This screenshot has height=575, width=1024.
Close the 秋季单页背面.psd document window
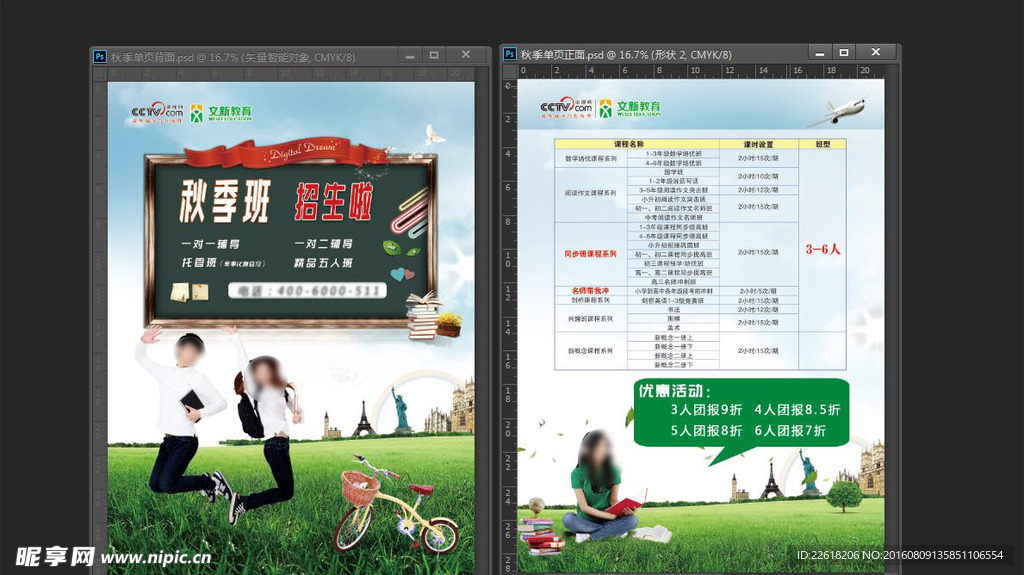464,55
